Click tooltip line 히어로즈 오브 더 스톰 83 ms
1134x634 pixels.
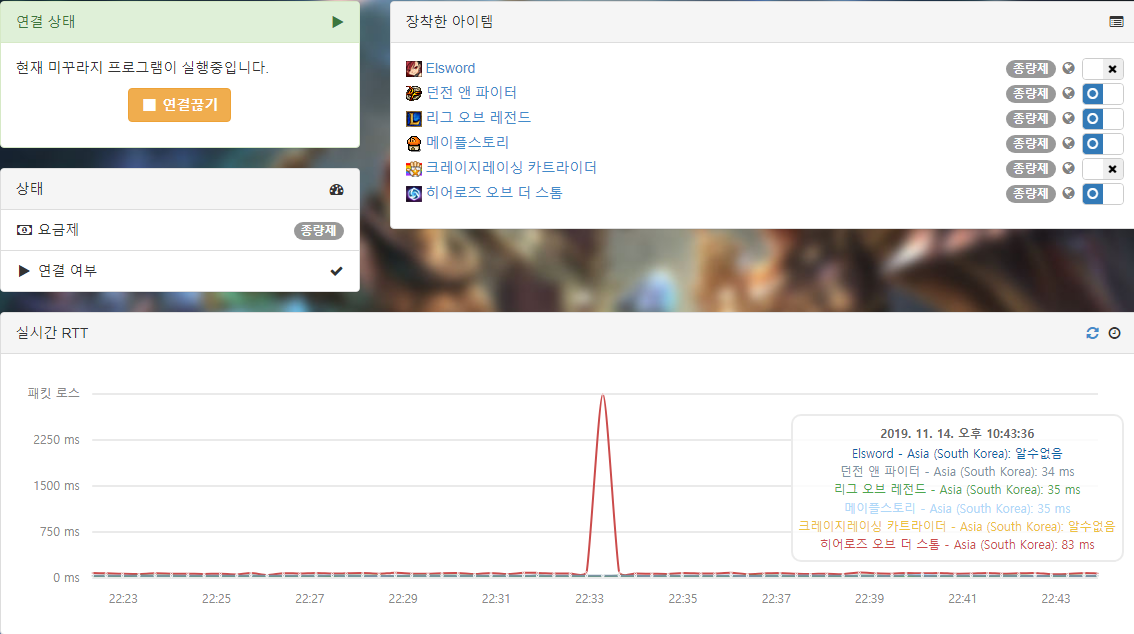[957, 544]
